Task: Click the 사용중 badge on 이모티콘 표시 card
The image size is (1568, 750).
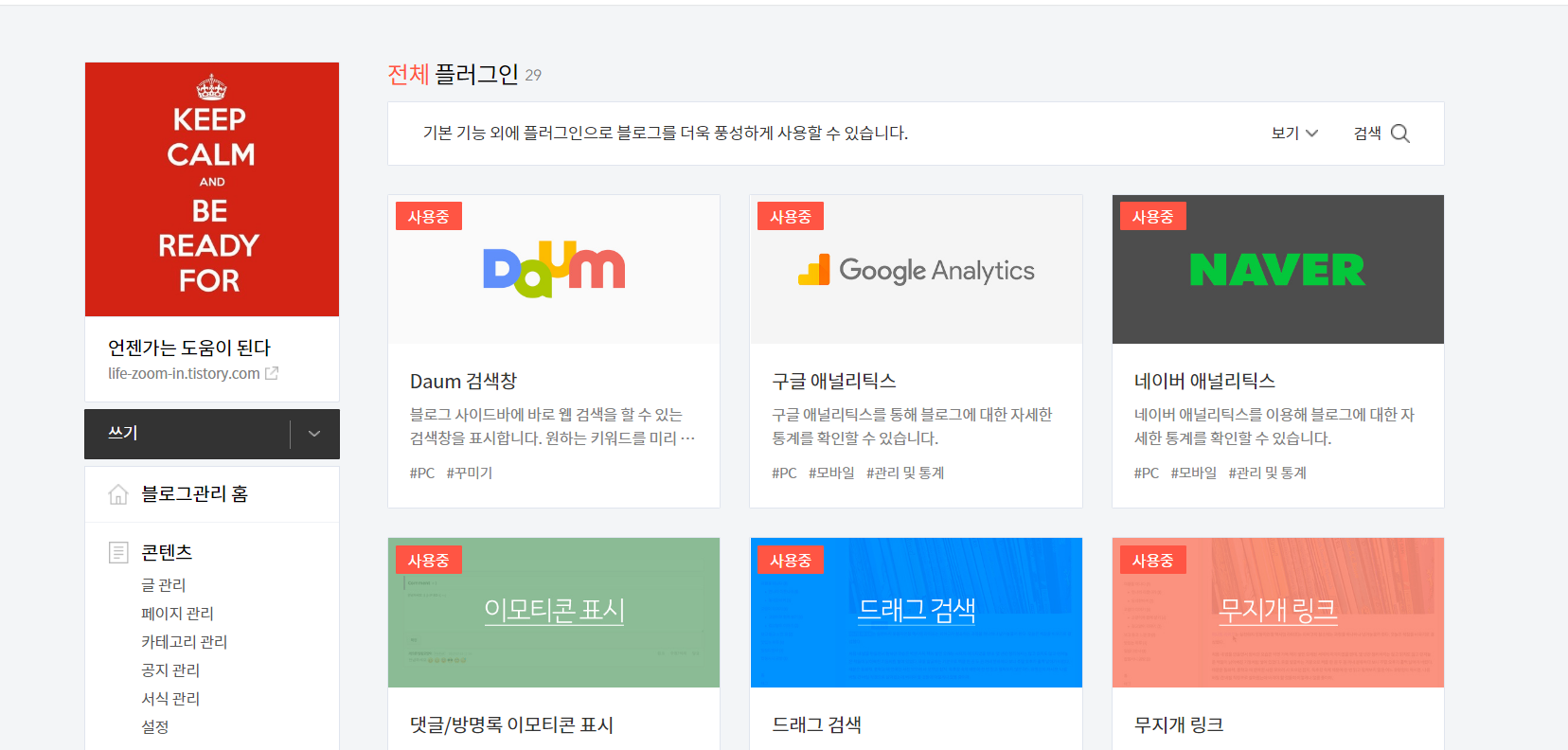Action: [429, 561]
